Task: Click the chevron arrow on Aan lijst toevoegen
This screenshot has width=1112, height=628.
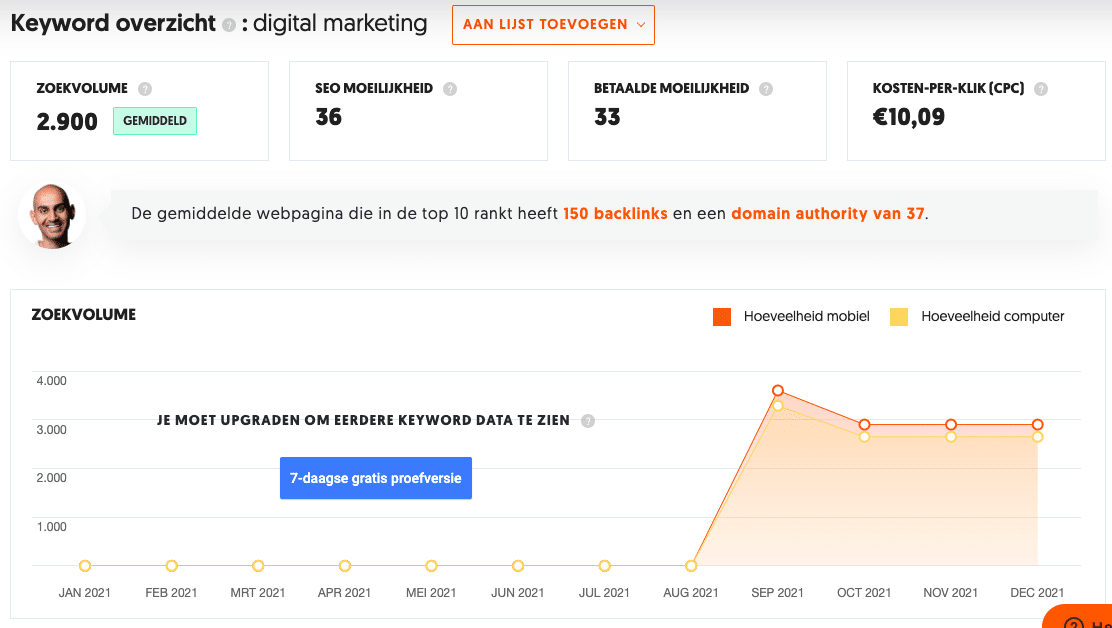Action: tap(640, 25)
